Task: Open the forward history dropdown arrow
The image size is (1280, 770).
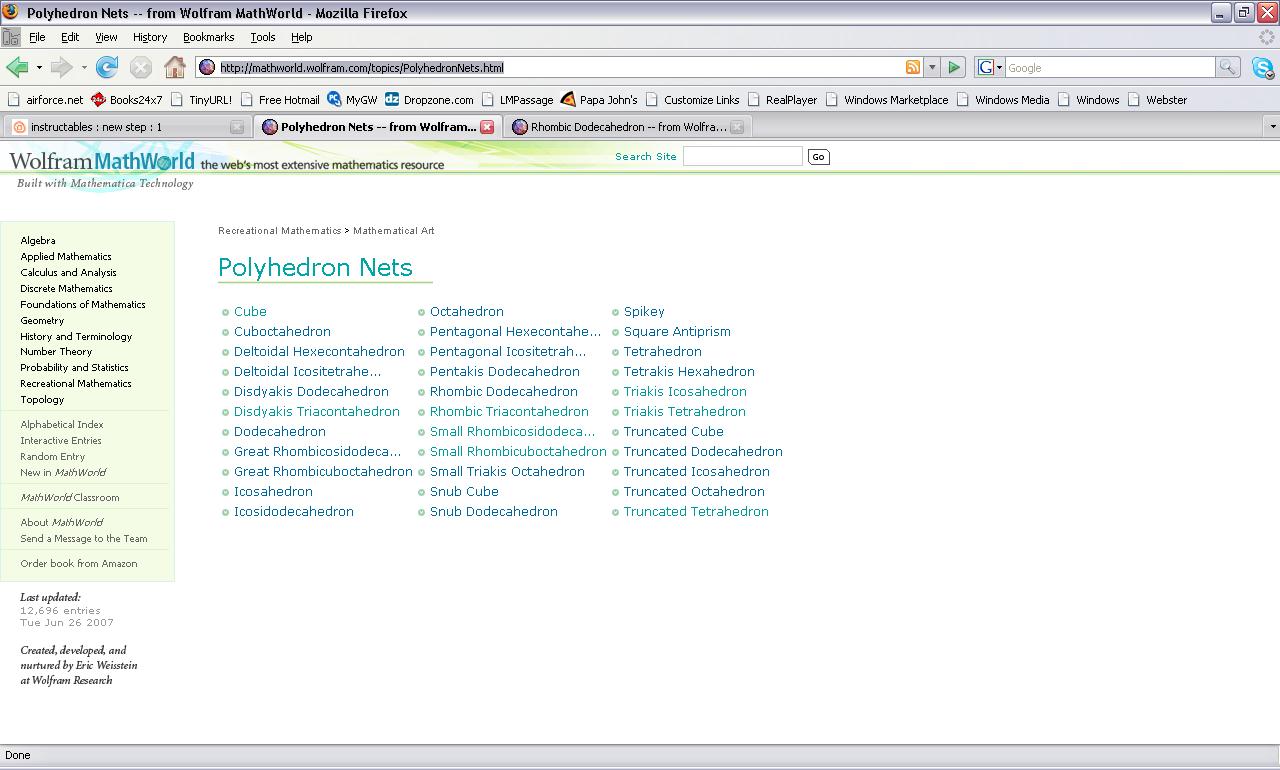Action: tap(84, 68)
